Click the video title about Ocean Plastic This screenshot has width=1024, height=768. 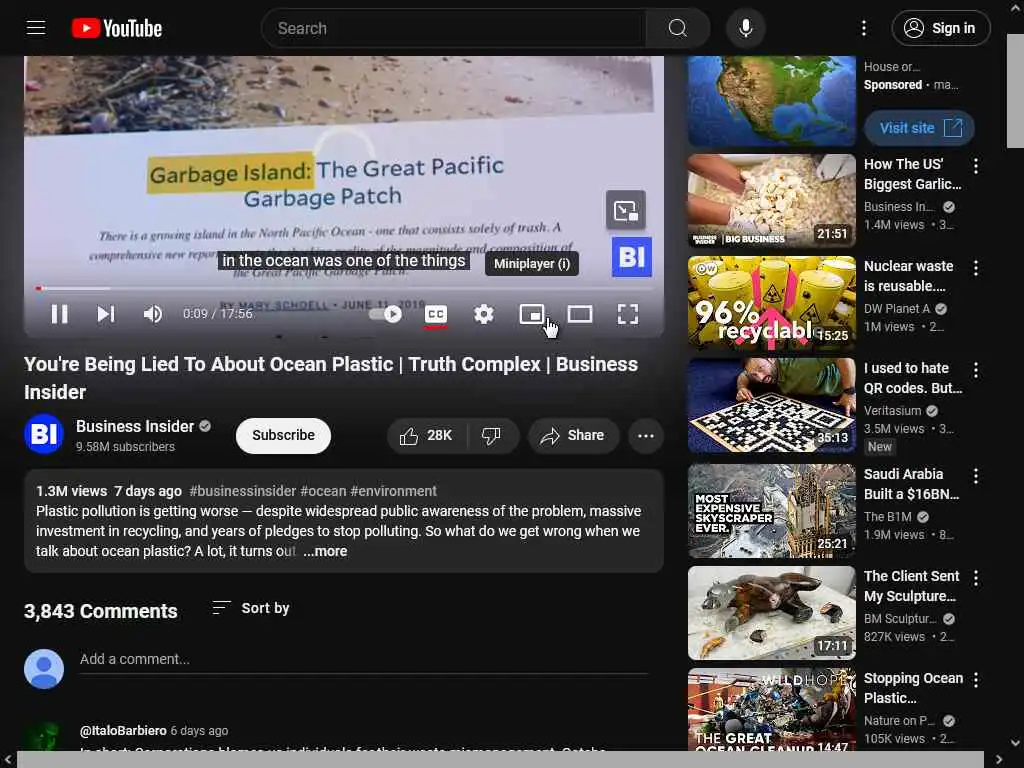pos(330,378)
